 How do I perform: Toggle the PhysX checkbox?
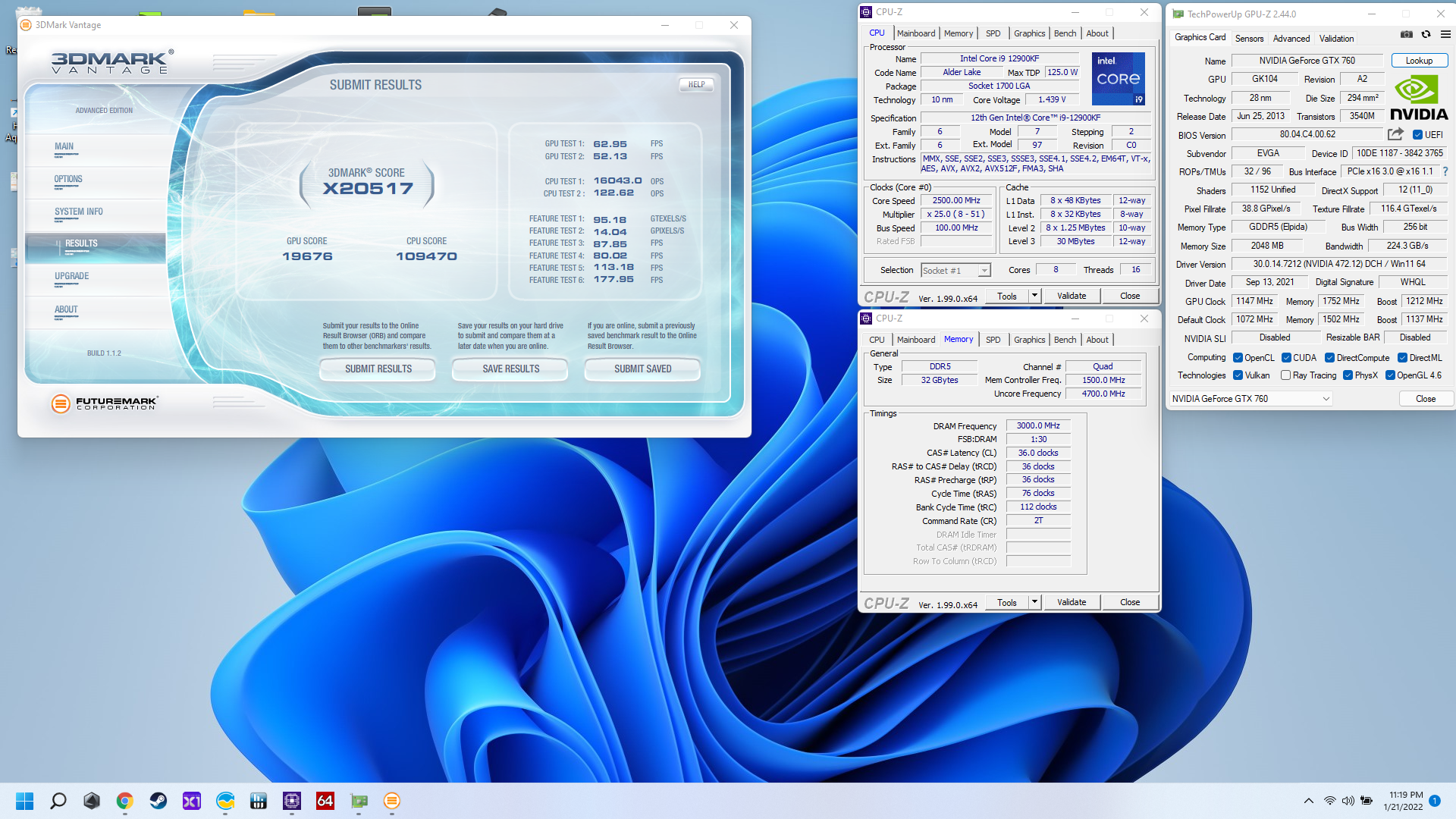pos(1348,375)
